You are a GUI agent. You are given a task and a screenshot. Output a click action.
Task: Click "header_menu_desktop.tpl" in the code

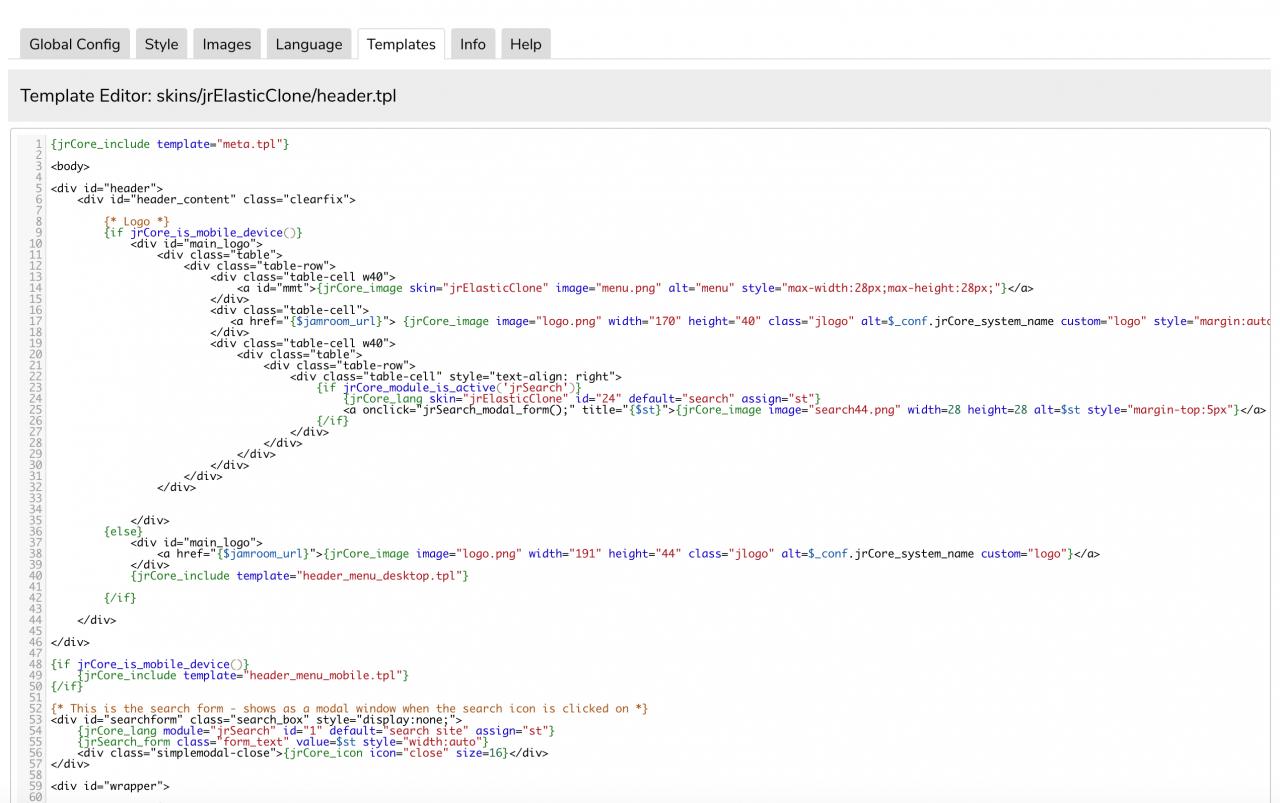click(378, 576)
